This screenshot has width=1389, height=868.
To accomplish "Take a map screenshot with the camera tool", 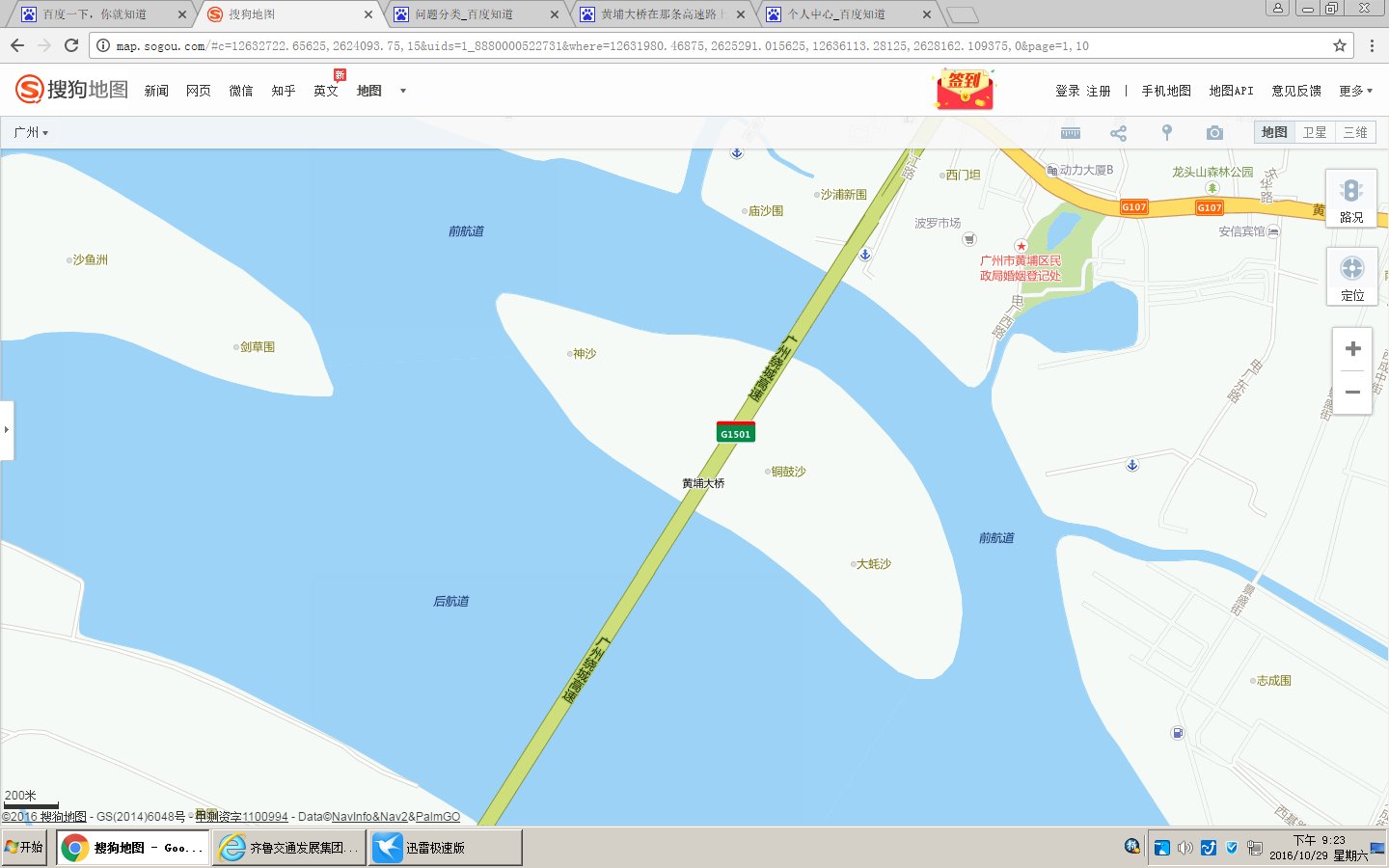I will (1213, 132).
